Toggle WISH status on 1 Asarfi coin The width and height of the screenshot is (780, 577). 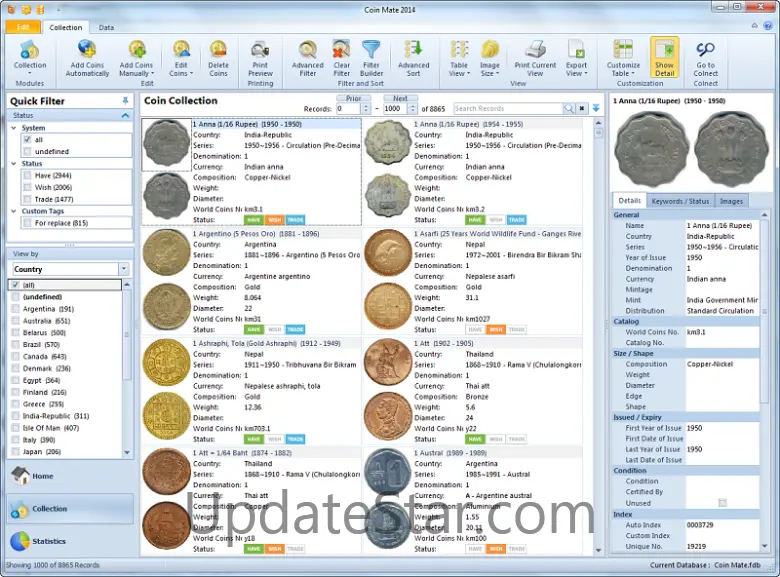click(496, 329)
